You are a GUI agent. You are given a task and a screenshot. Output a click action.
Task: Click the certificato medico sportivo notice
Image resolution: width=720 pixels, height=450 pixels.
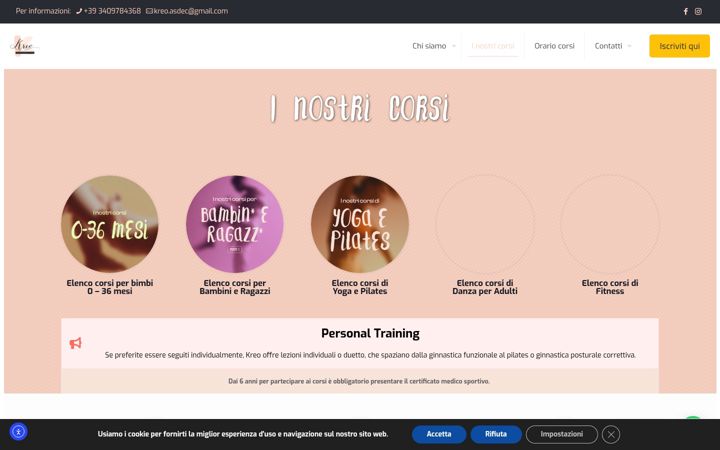click(359, 381)
